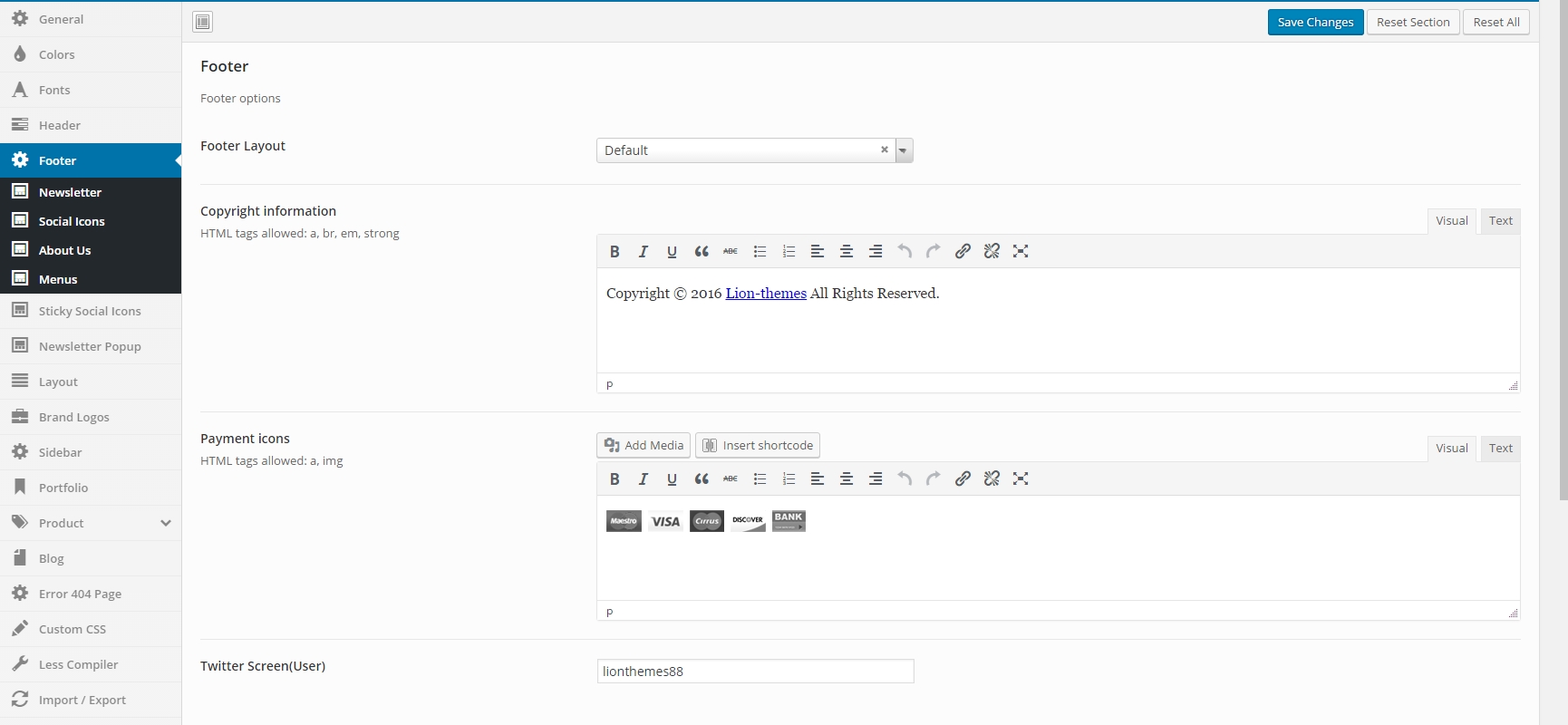Click Align right in Copyright information editor
The width and height of the screenshot is (1568, 725).
pos(876,251)
